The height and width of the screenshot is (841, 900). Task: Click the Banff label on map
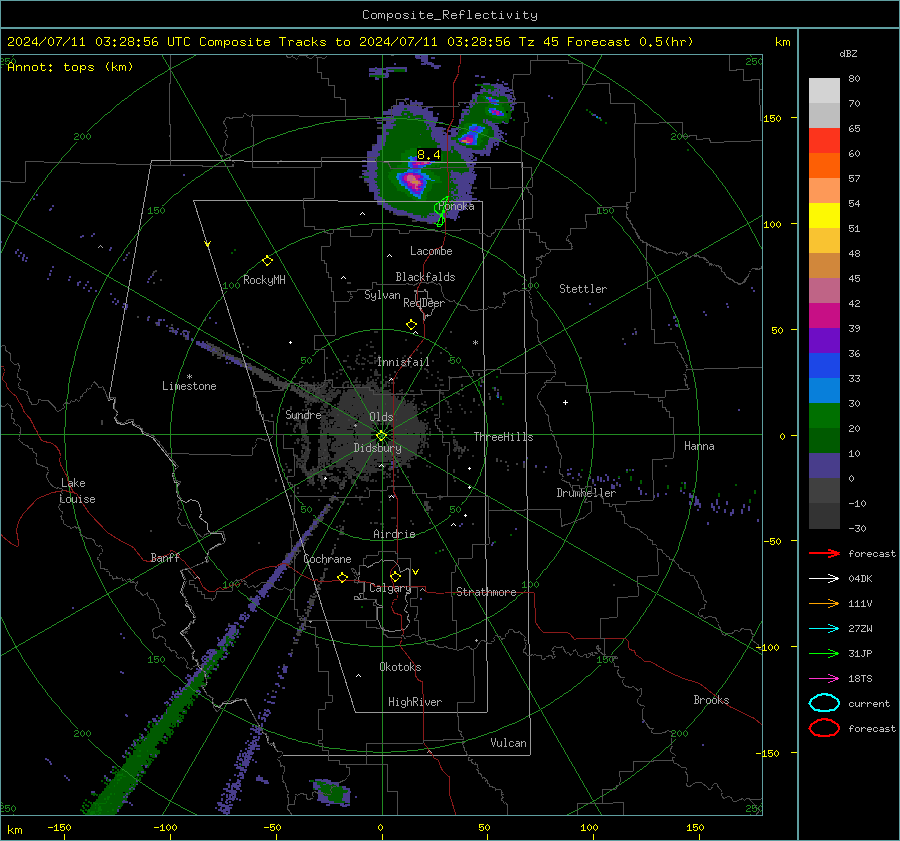[165, 558]
